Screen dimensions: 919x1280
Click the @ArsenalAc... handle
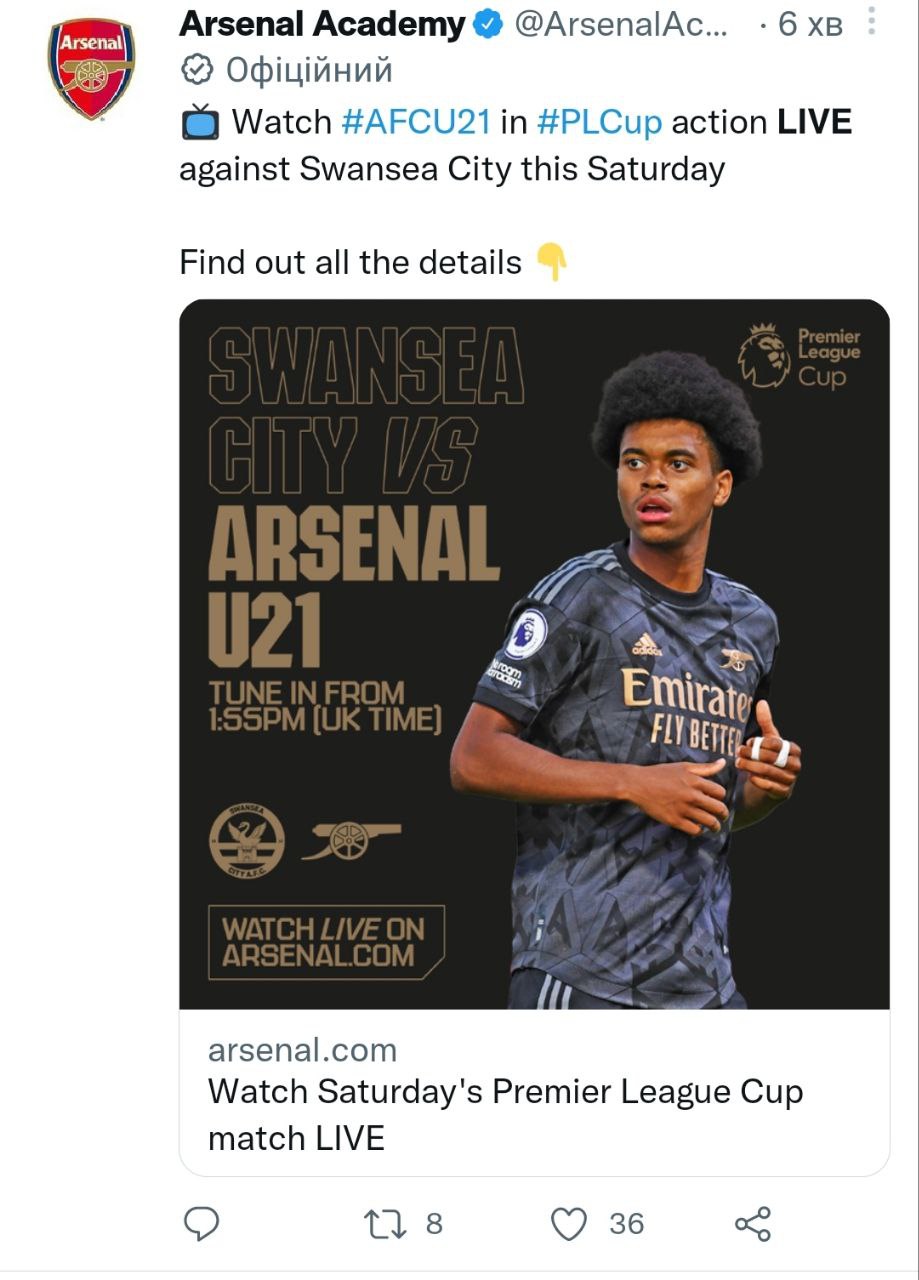[620, 25]
